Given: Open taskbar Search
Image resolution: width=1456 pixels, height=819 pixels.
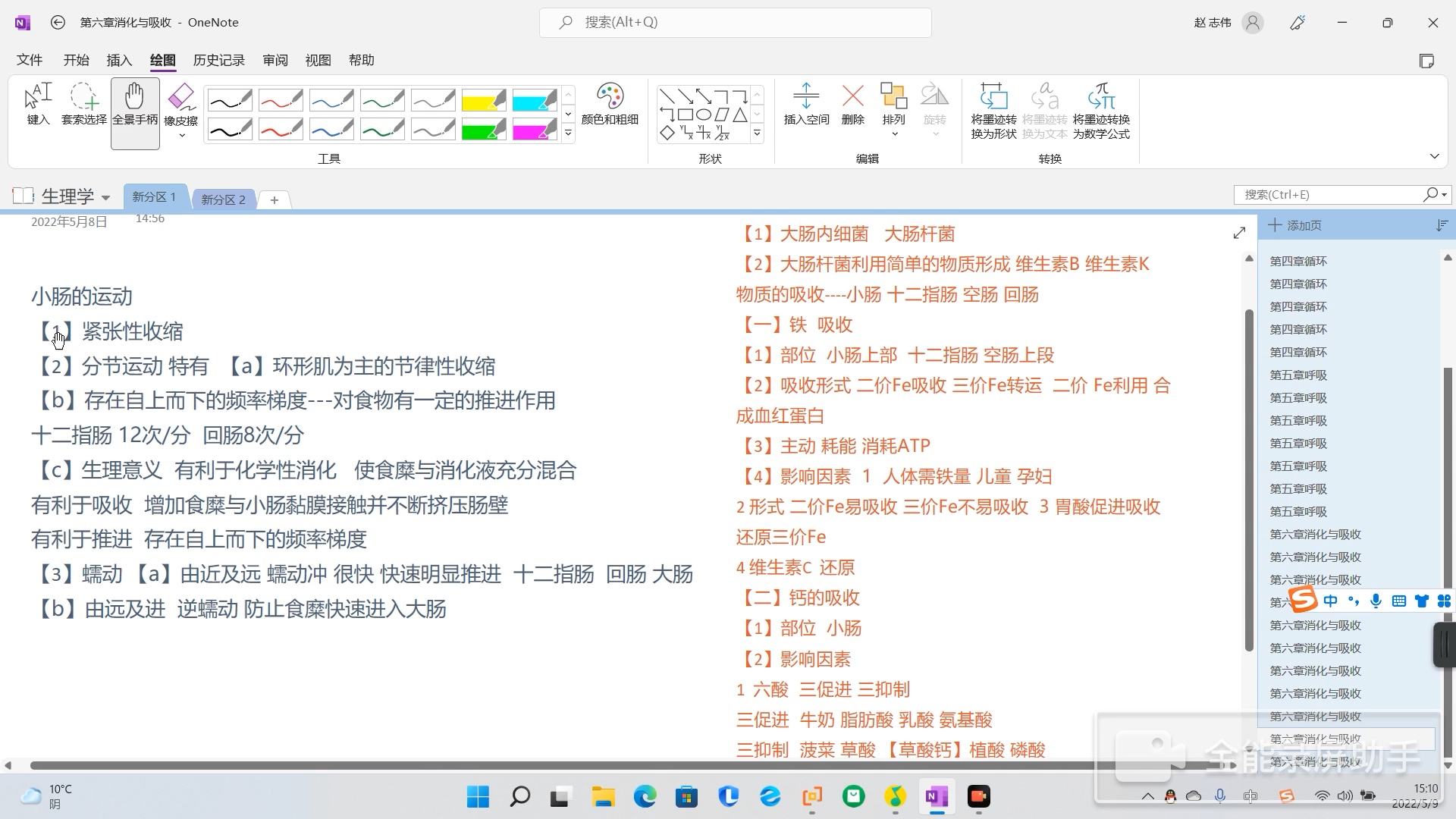Looking at the screenshot, I should [519, 796].
